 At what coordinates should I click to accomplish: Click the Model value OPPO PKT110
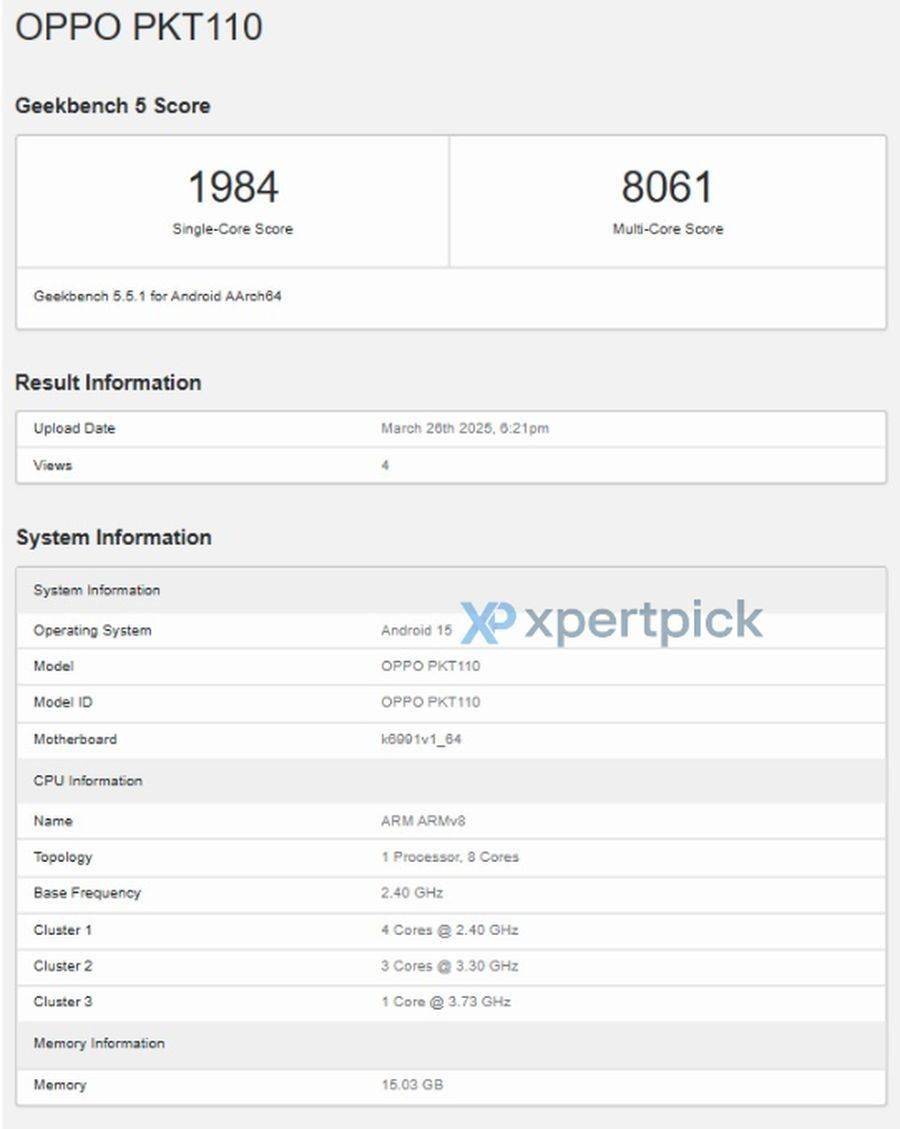point(431,666)
